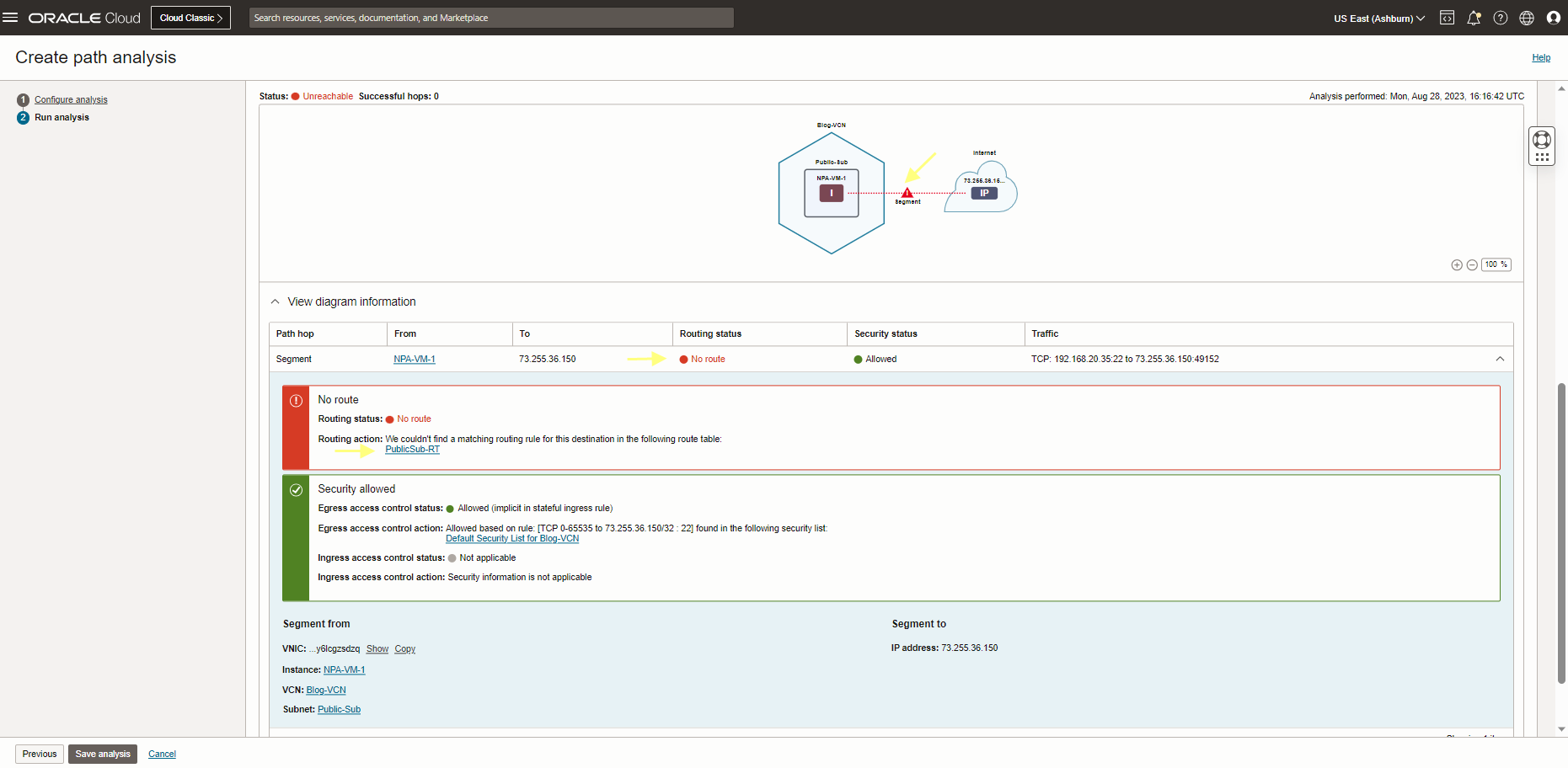Click the red warning segment icon in diagram
Screen dimensions: 1568x768
coord(907,193)
